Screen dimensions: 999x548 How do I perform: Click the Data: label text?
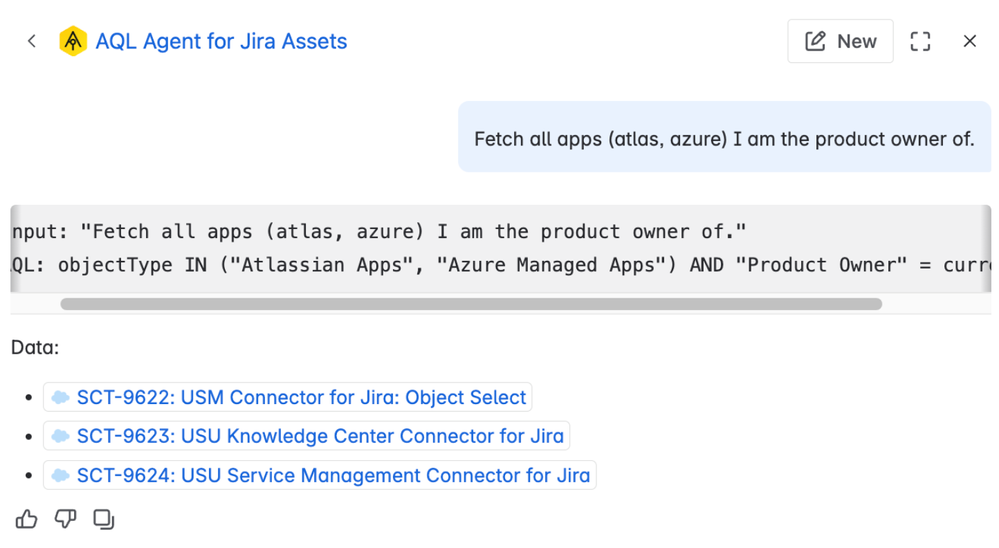pyautogui.click(x=35, y=348)
